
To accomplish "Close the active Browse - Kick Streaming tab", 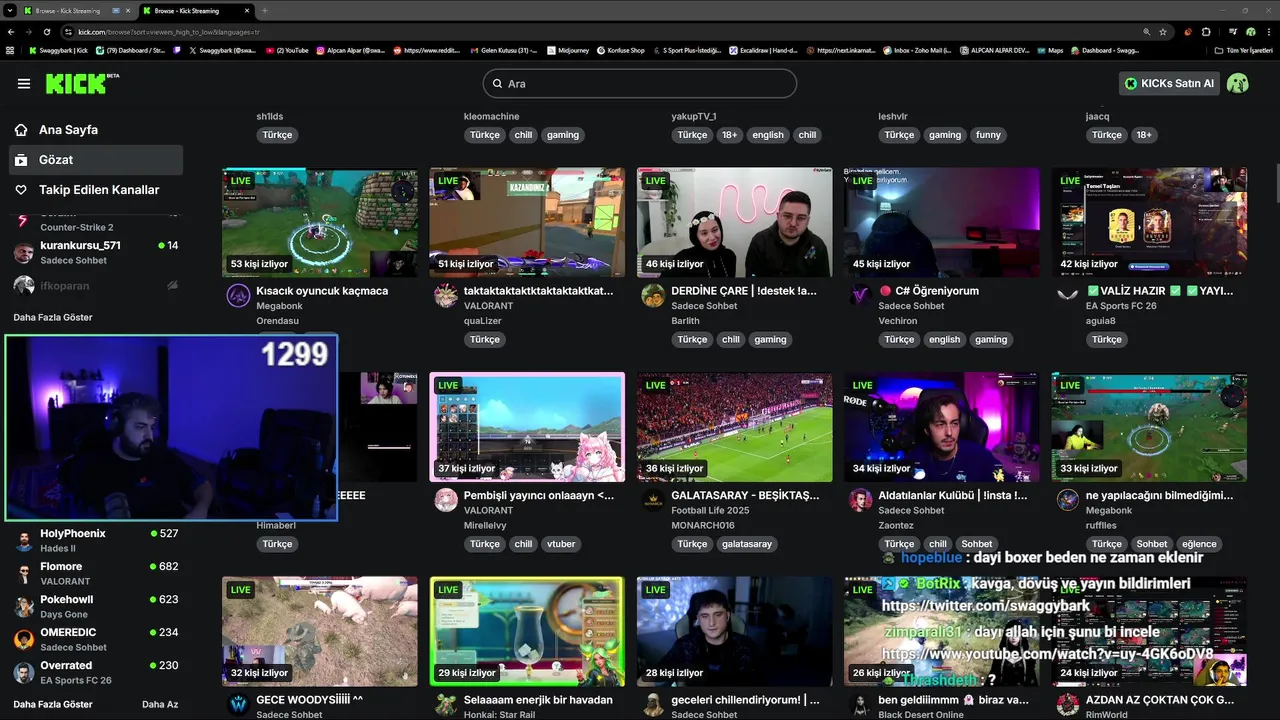I will [246, 11].
